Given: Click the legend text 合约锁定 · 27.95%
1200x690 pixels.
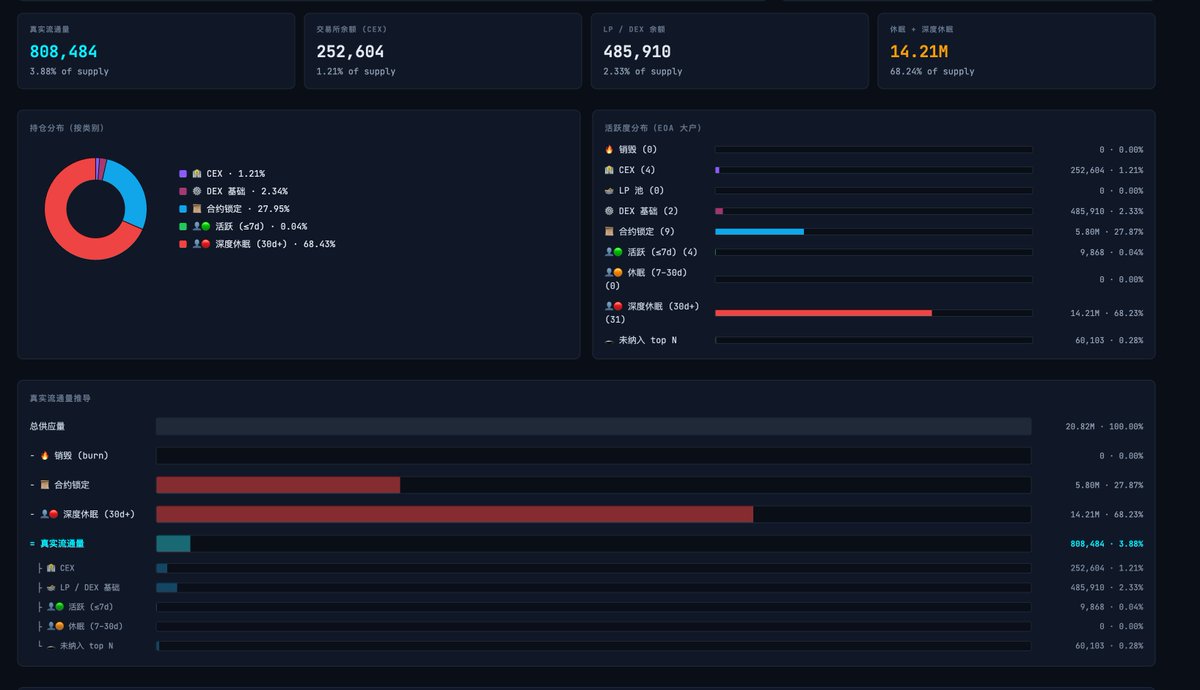Looking at the screenshot, I should [x=248, y=209].
